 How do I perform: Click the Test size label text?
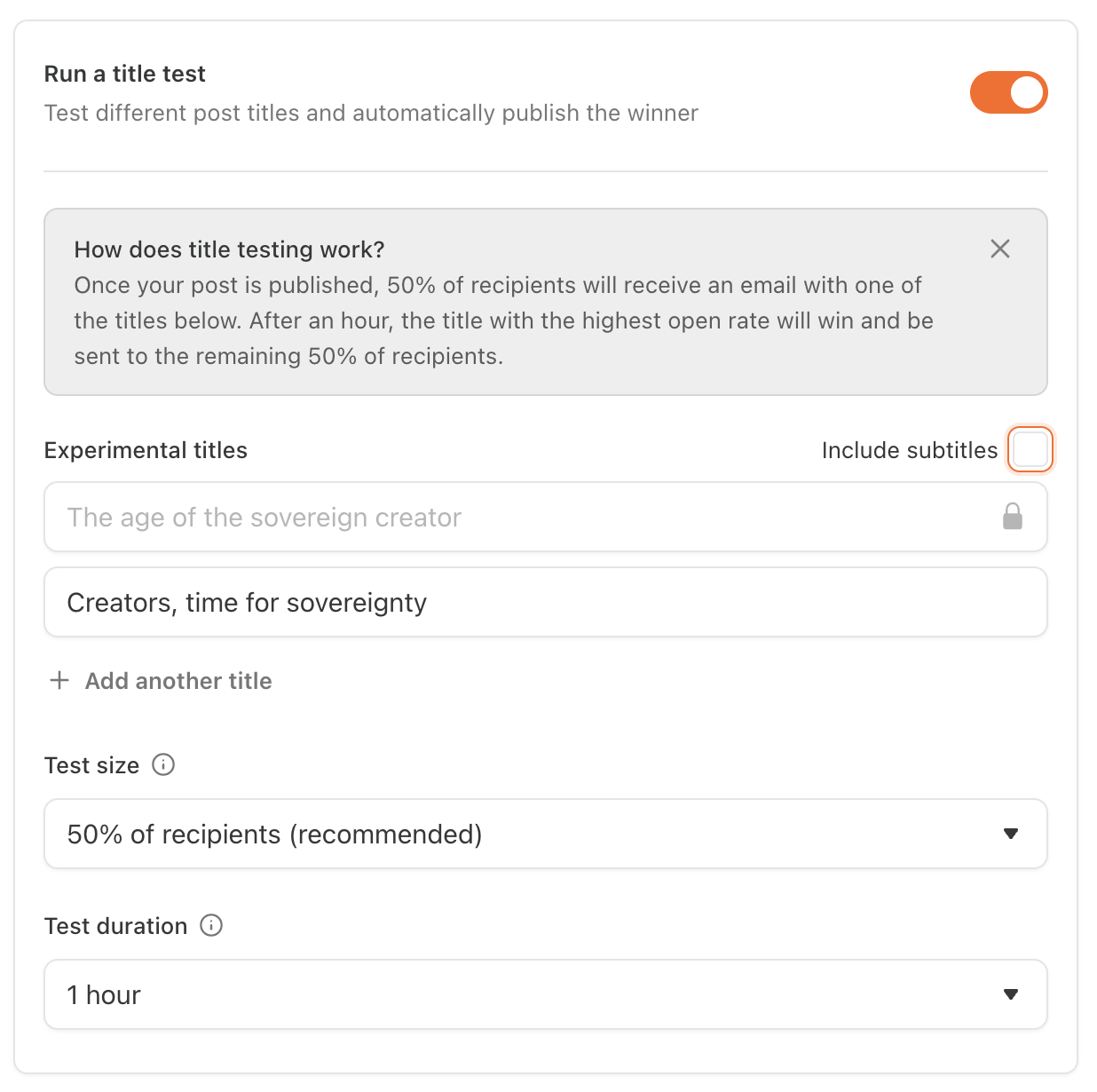coord(91,765)
